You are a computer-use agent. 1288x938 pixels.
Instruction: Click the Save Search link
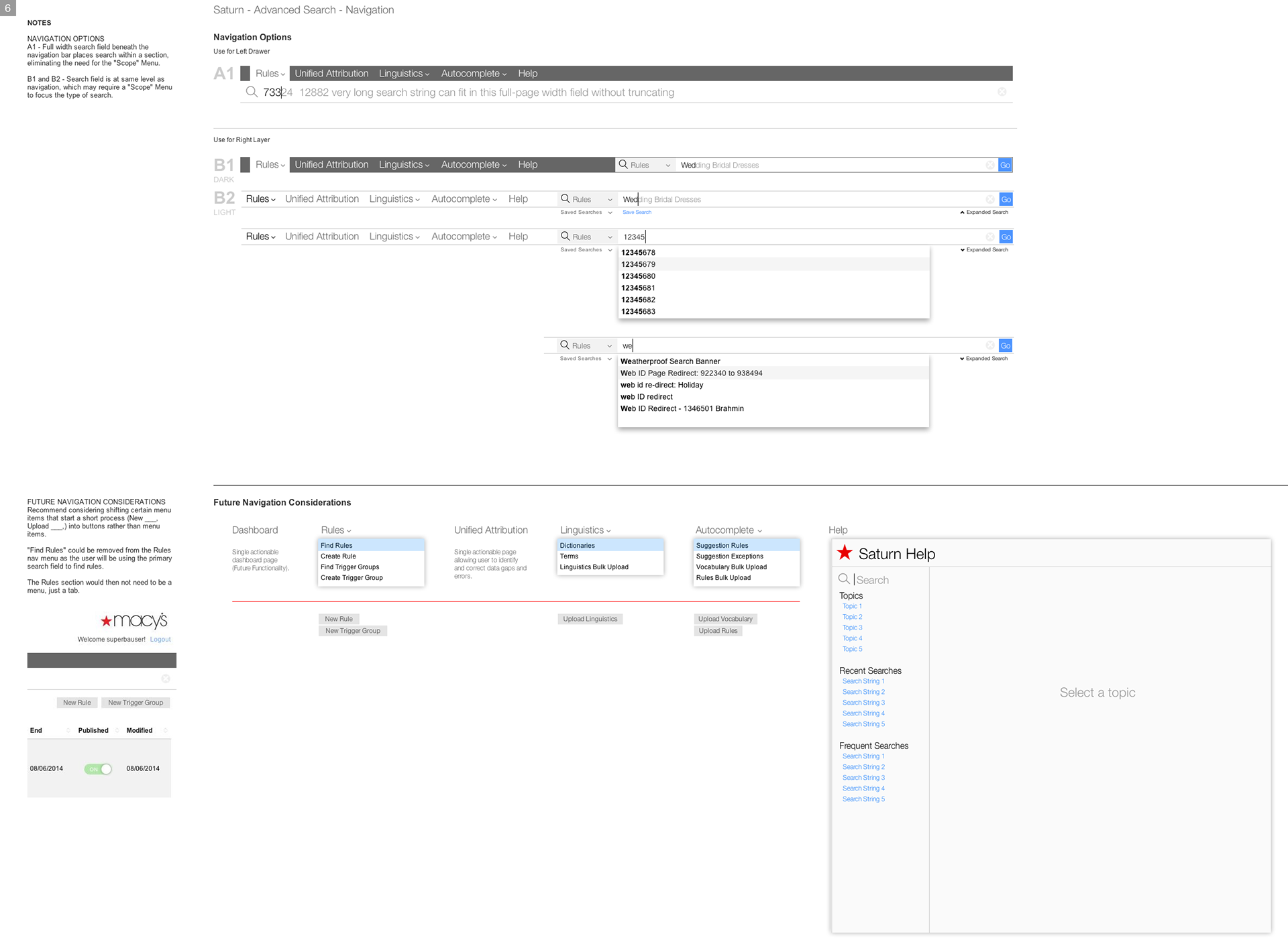(x=637, y=213)
